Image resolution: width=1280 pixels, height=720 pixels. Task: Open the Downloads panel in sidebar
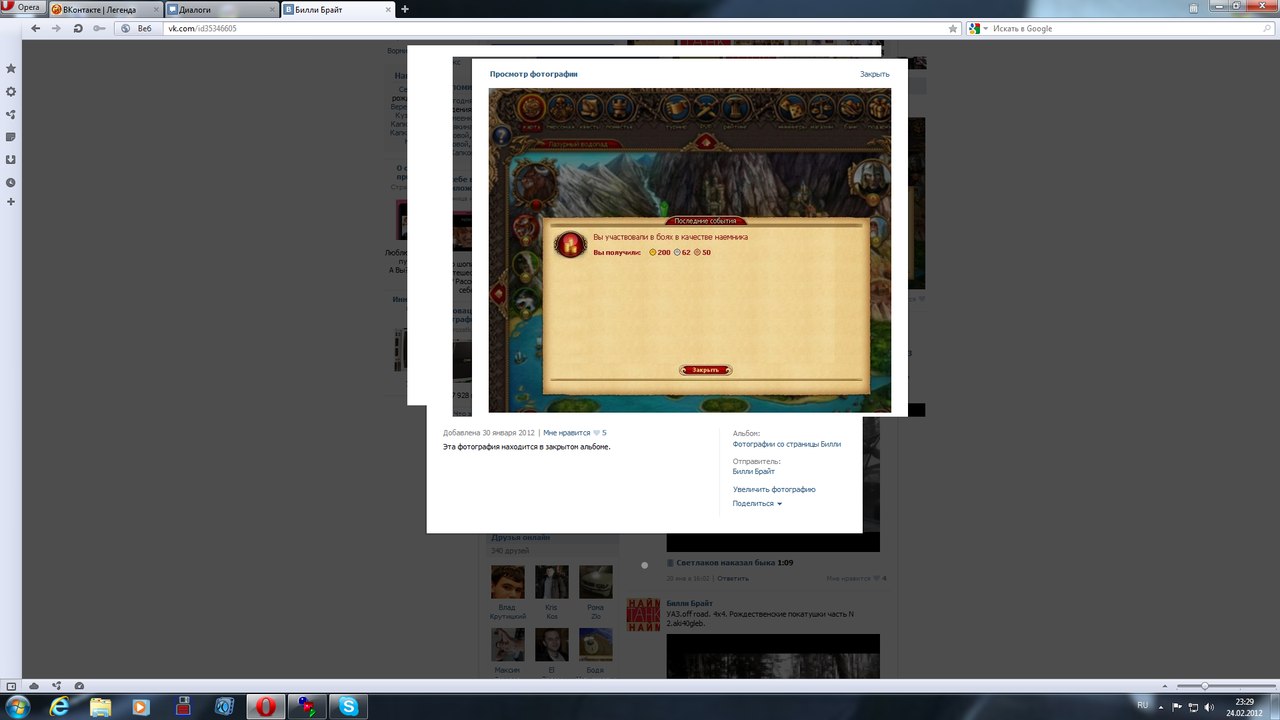point(11,160)
